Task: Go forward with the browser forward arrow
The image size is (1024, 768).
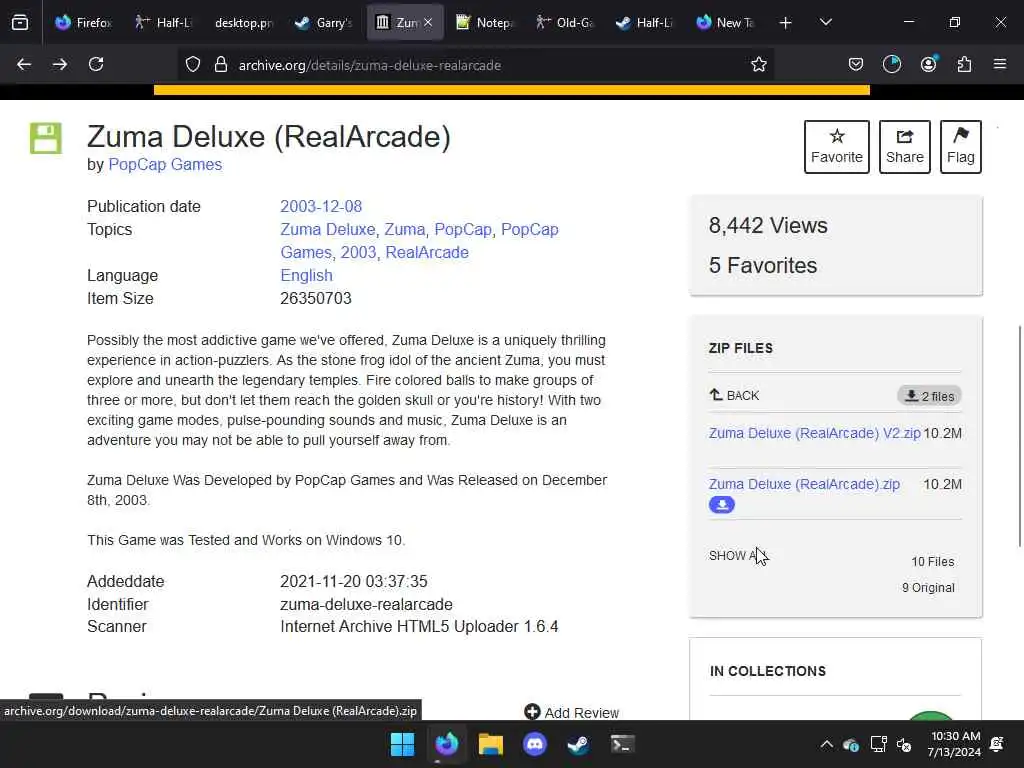Action: click(x=60, y=65)
